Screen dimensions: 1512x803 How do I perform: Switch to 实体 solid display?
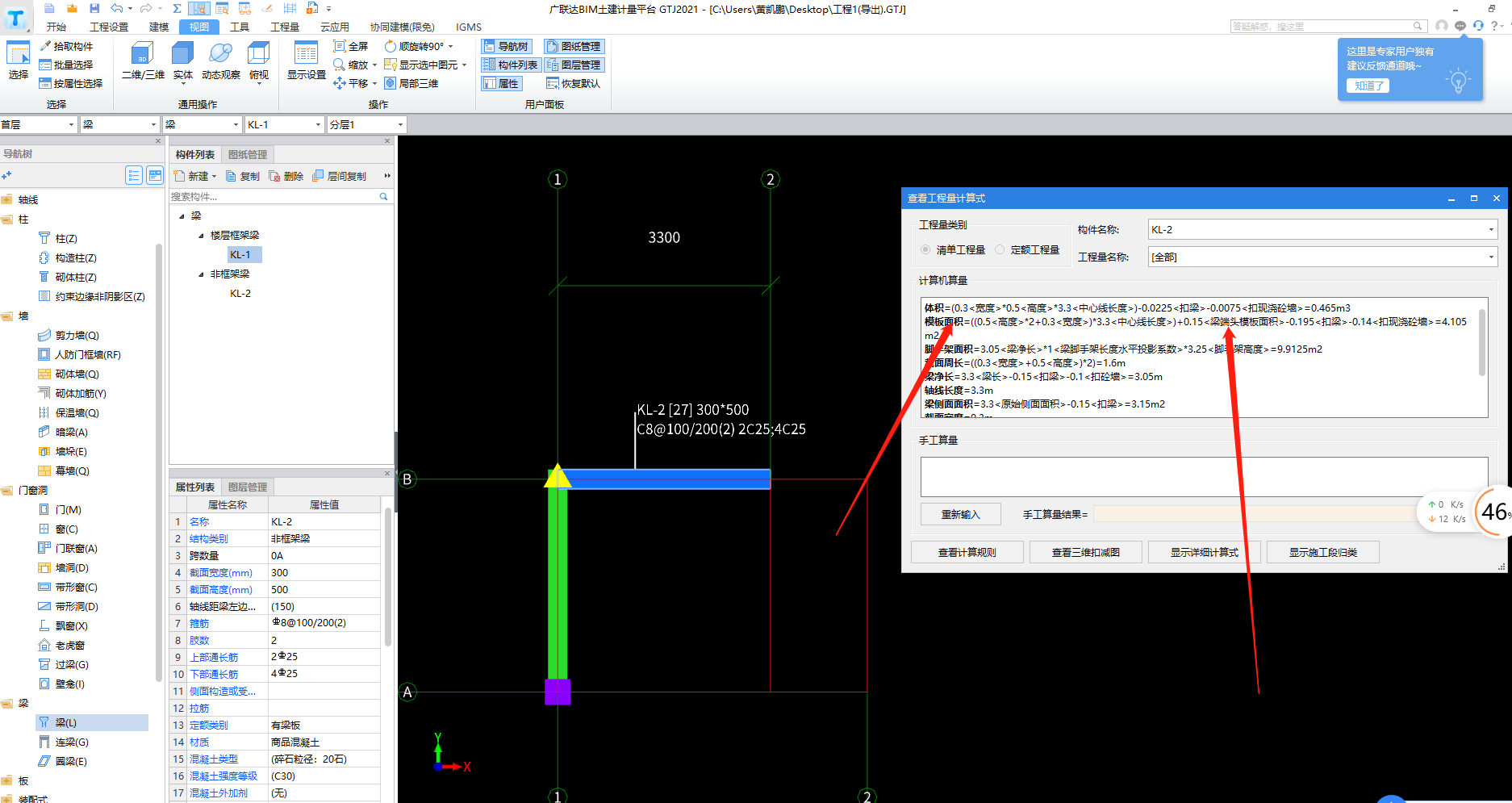(x=183, y=61)
